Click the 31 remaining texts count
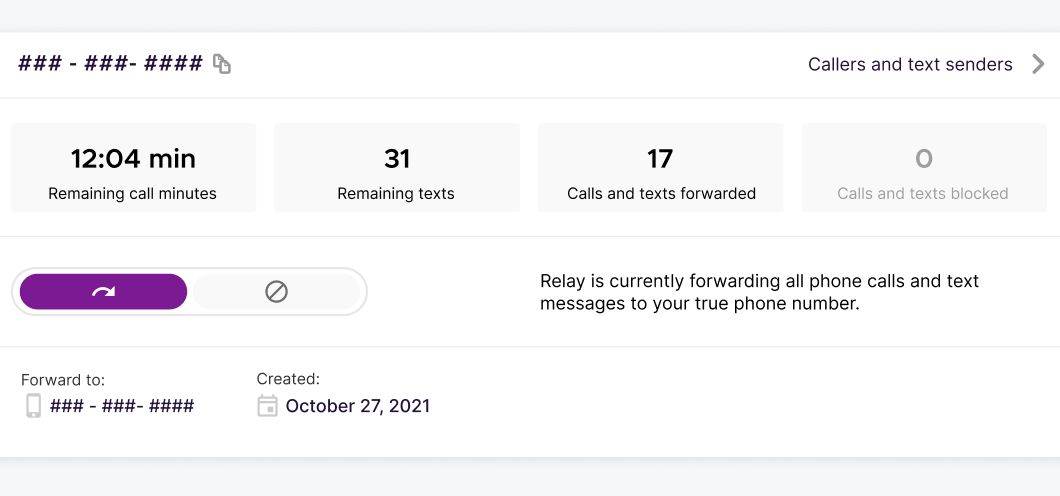The image size is (1060, 496). point(397,158)
